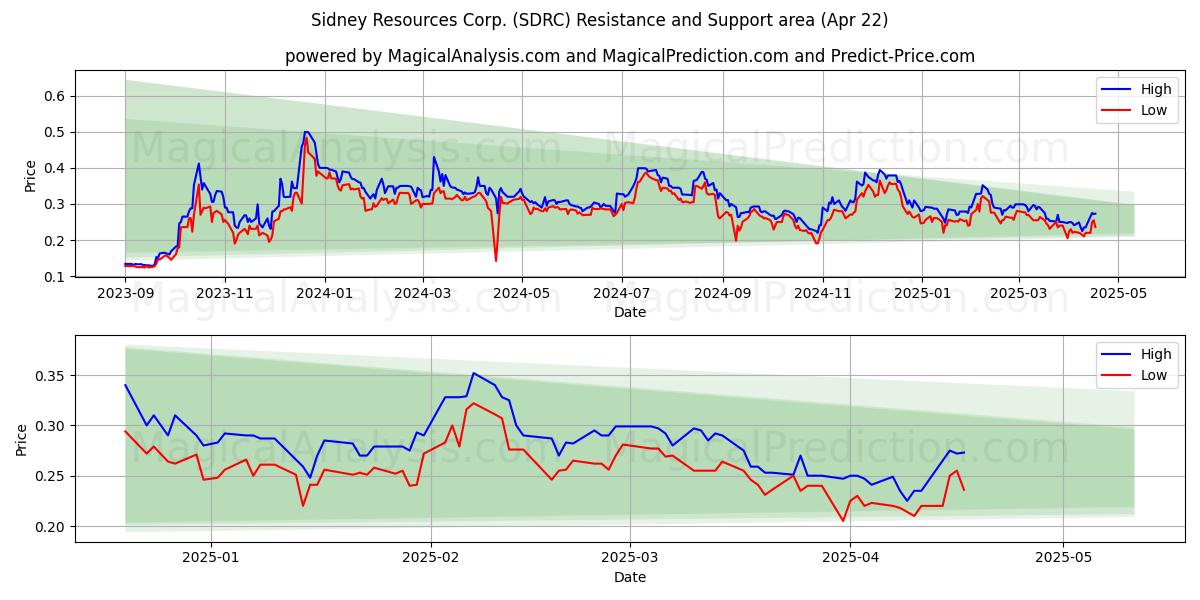
Task: Click the '2025-05' x-axis label in top chart
Action: click(1118, 295)
